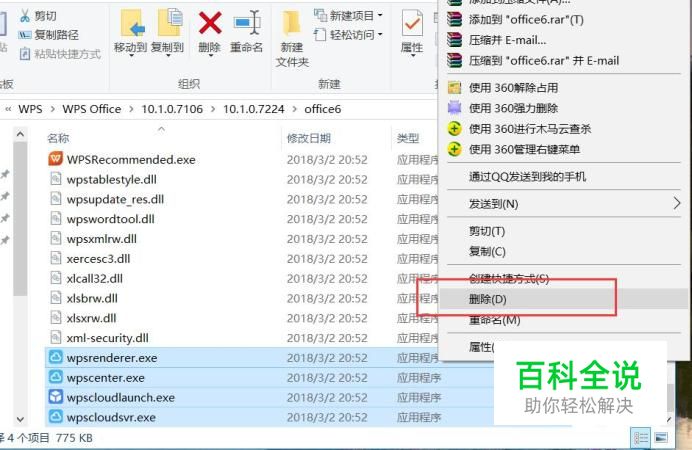This screenshot has width=692, height=450.
Task: Open Properties (属性) checkmark icon in ribbon
Action: pos(412,23)
